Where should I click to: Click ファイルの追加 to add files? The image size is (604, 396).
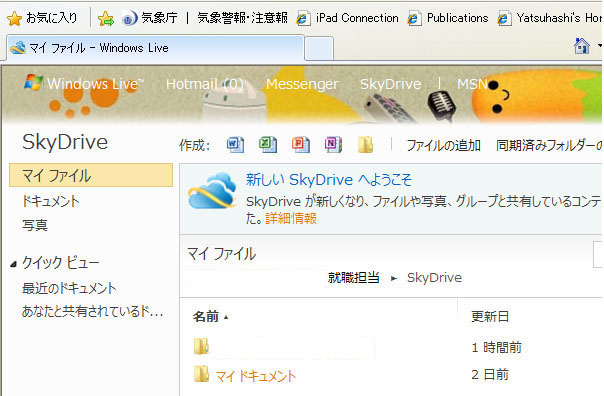pyautogui.click(x=444, y=146)
